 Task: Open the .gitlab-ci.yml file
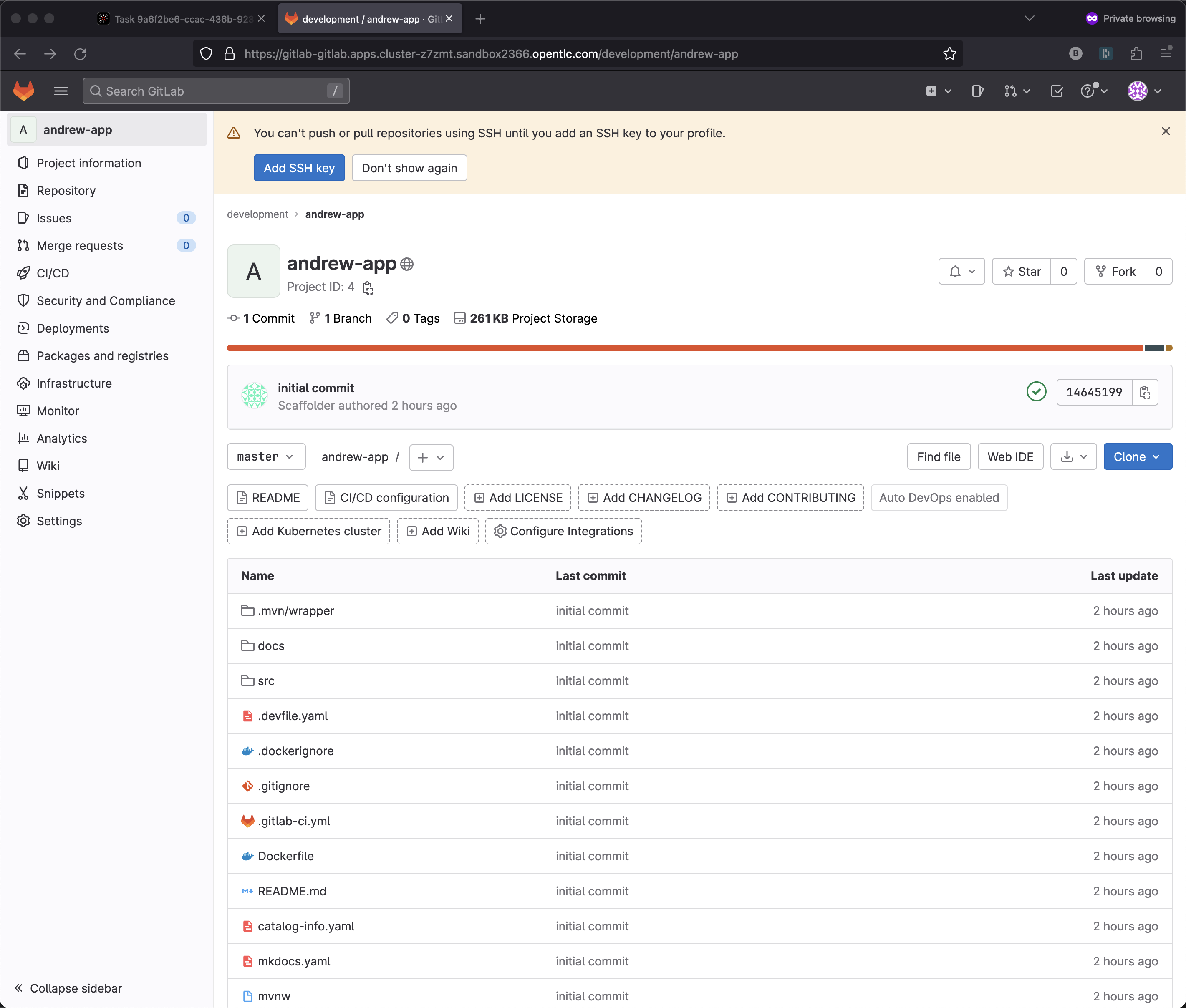(294, 821)
